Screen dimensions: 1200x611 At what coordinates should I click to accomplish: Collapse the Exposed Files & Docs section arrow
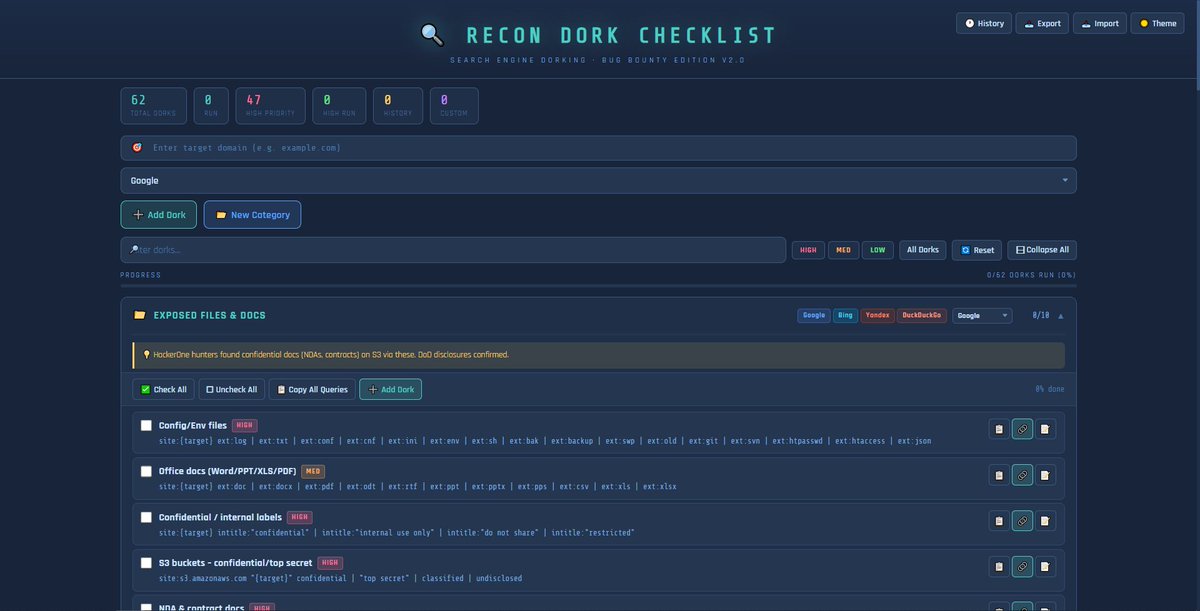[x=1061, y=315]
